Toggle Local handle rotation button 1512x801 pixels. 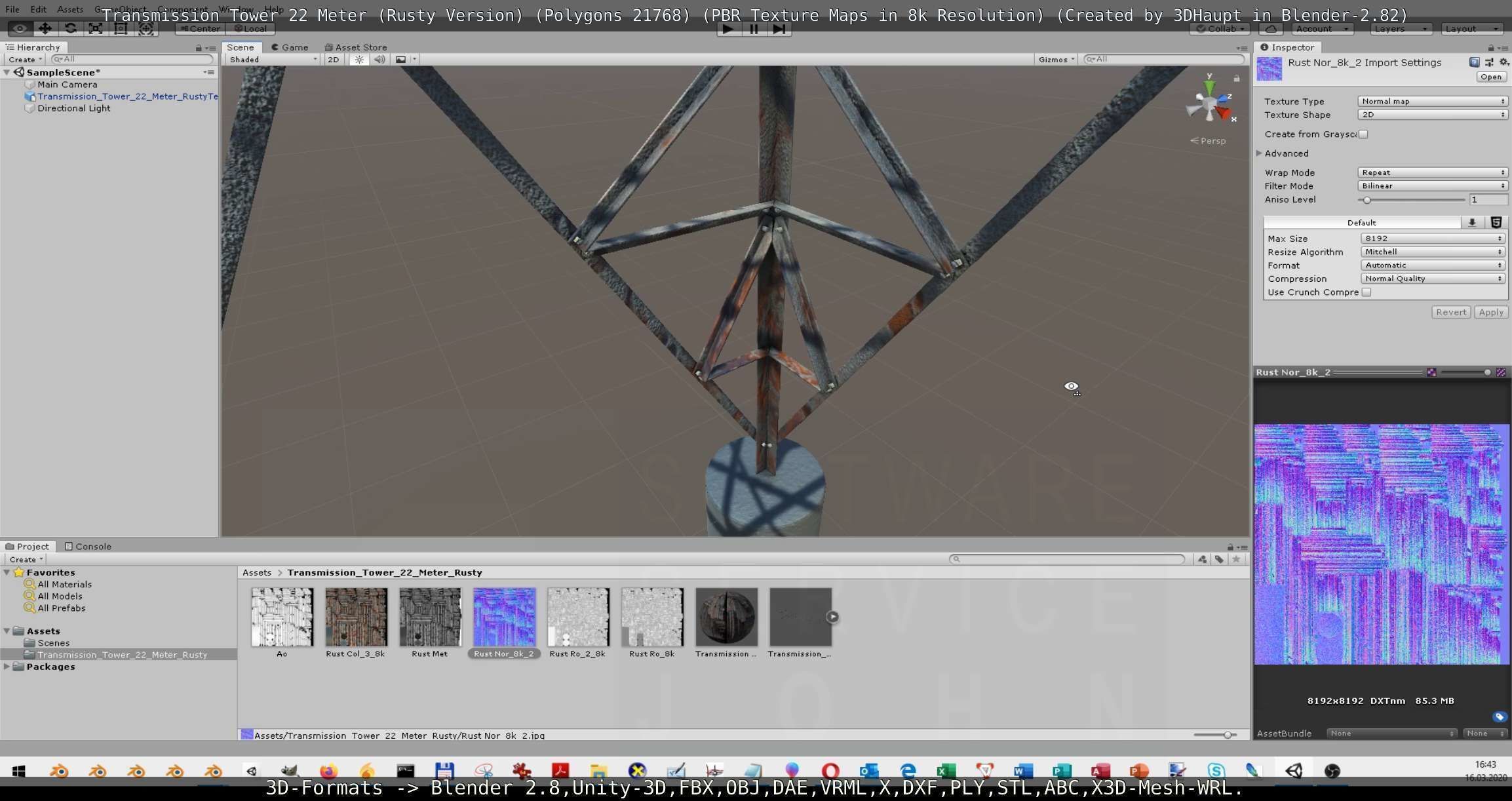(x=250, y=29)
